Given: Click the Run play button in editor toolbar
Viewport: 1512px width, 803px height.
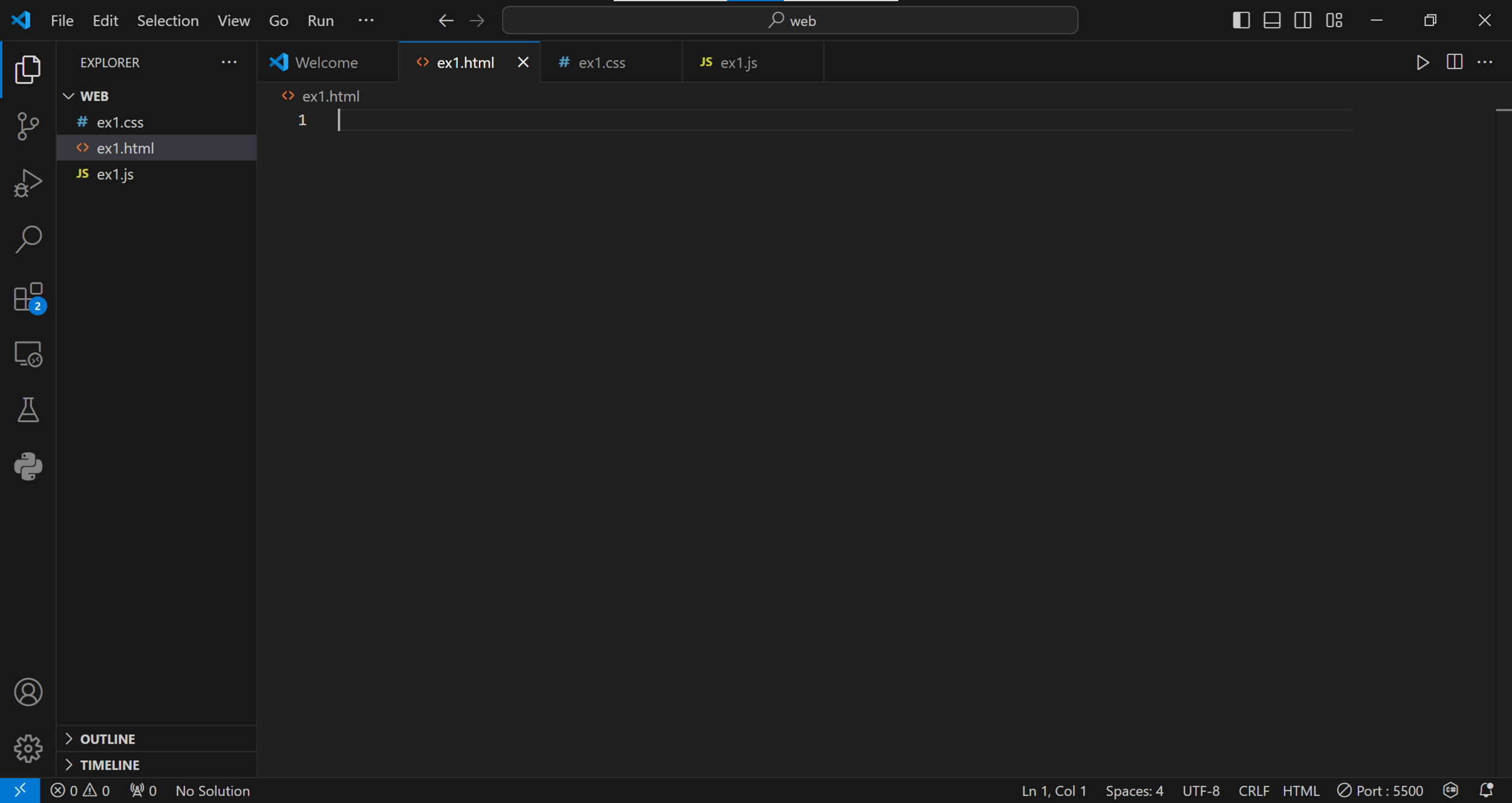Looking at the screenshot, I should click(1422, 62).
